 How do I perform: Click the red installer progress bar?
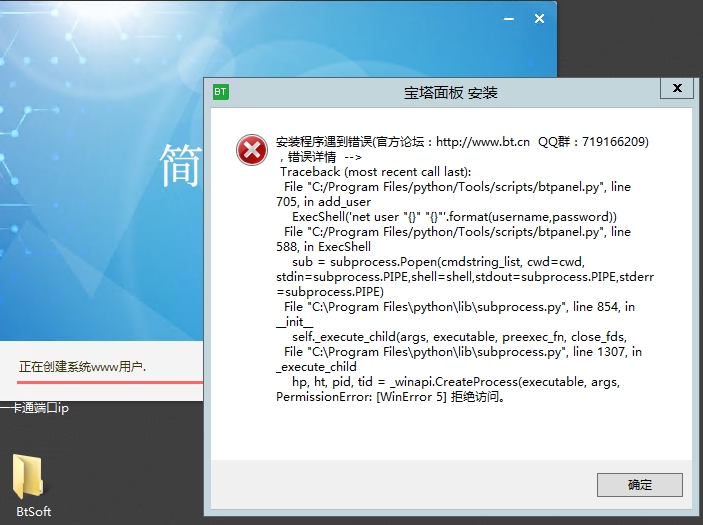(x=110, y=382)
